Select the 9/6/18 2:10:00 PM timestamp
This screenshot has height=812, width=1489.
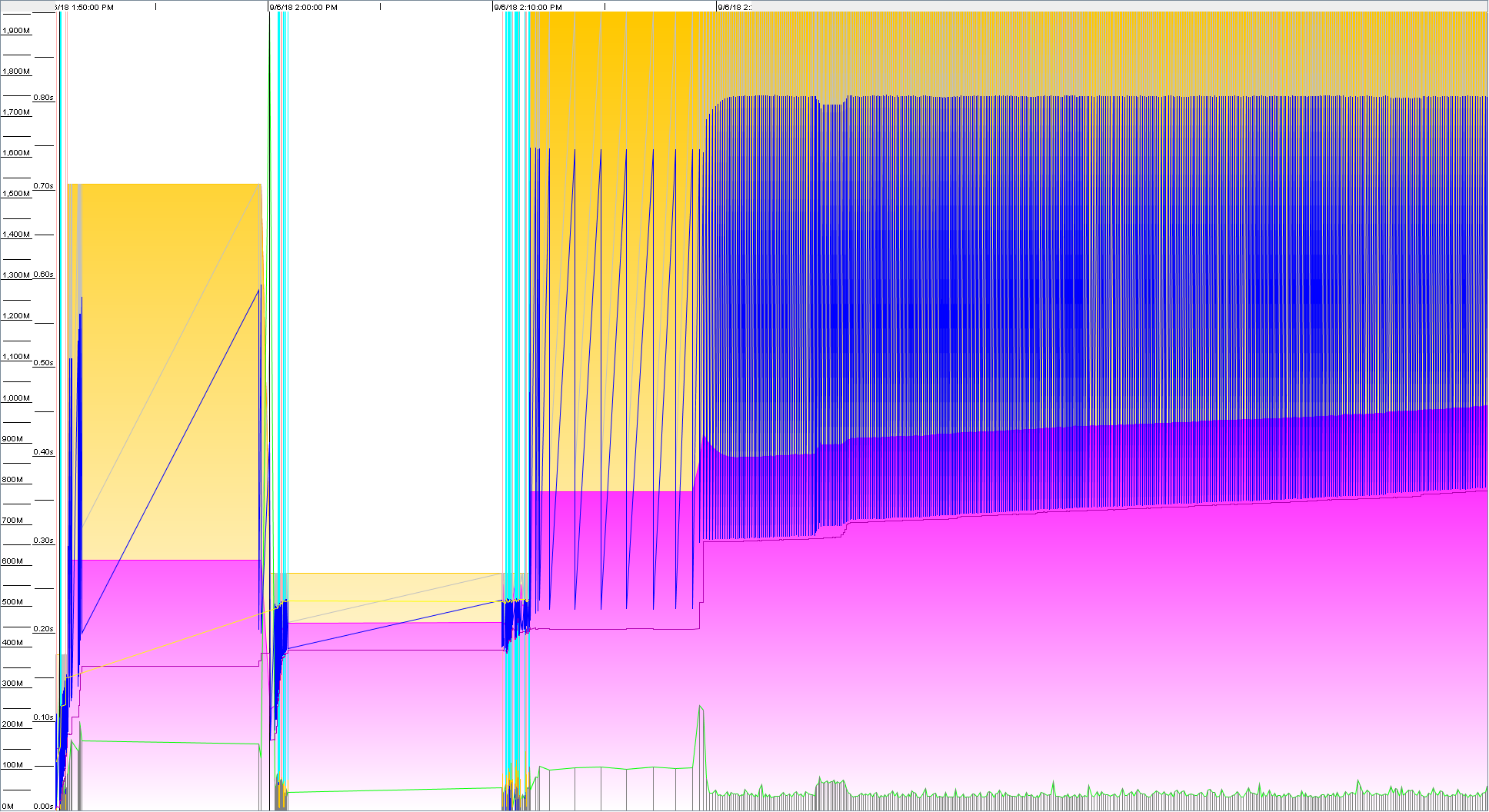pos(528,7)
